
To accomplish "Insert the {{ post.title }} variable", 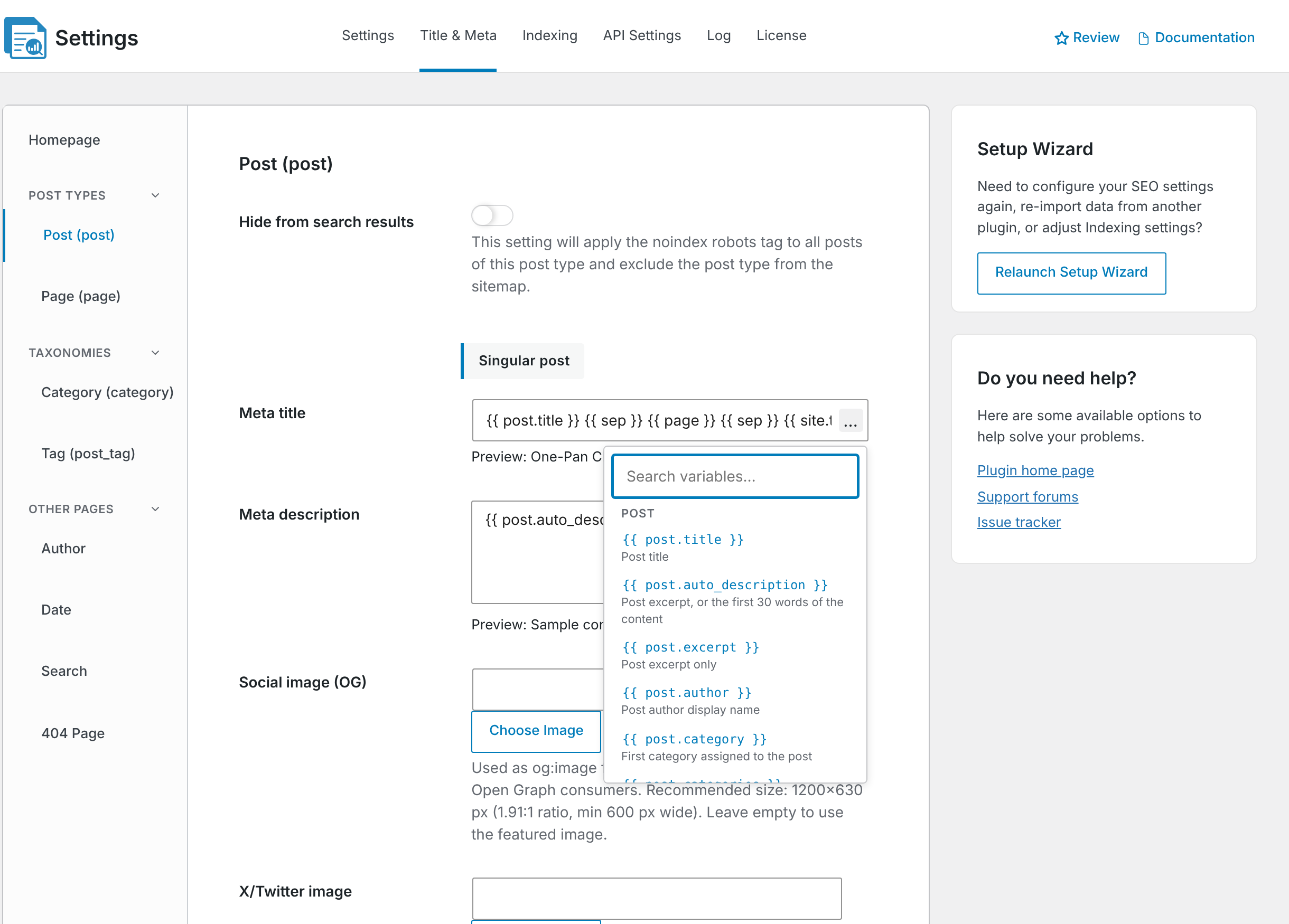I will coord(683,540).
